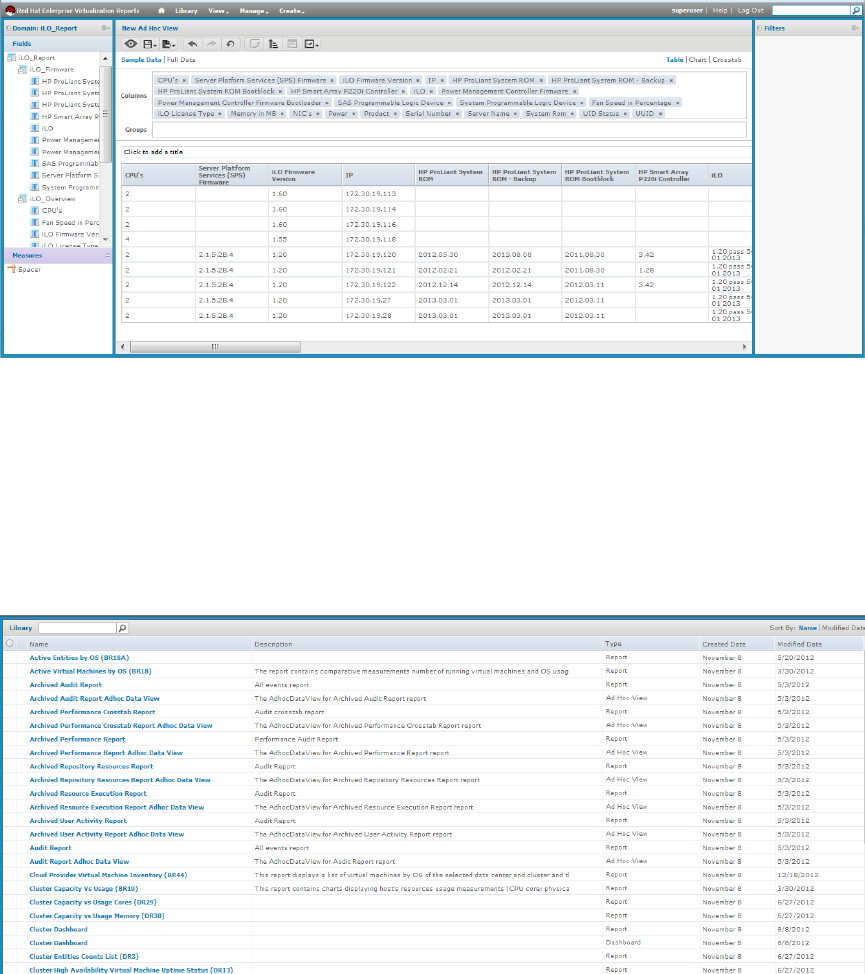
Task: Open the Create dropdown menu
Action: (x=292, y=11)
